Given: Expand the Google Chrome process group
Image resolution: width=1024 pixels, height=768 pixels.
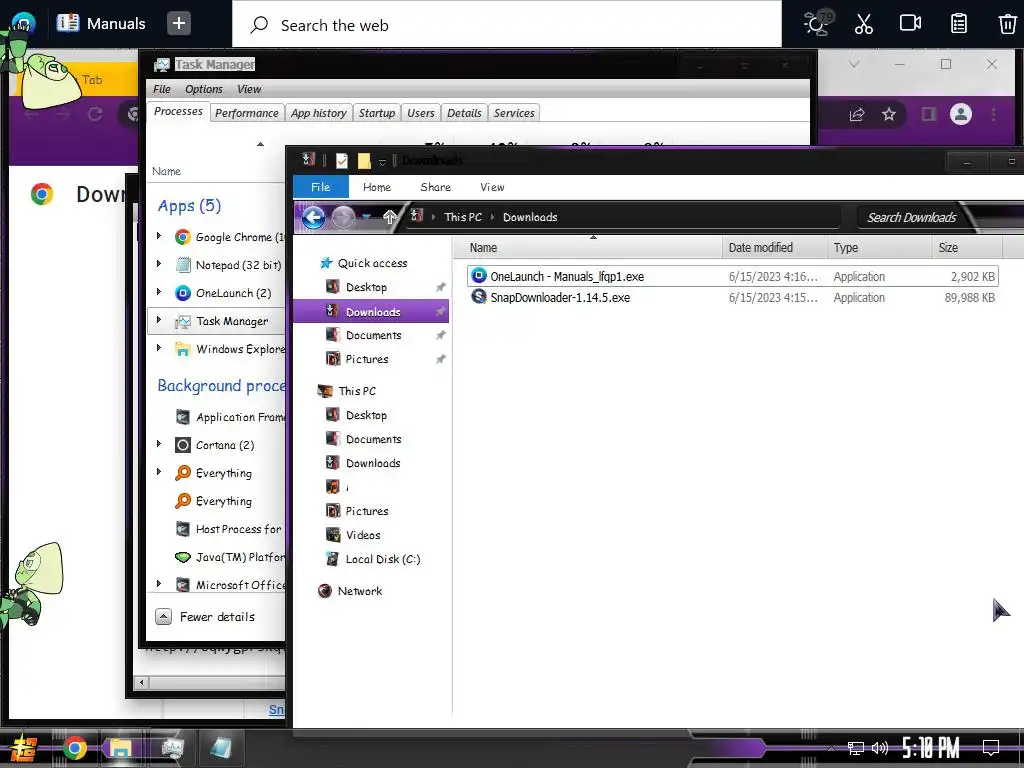Looking at the screenshot, I should point(159,236).
